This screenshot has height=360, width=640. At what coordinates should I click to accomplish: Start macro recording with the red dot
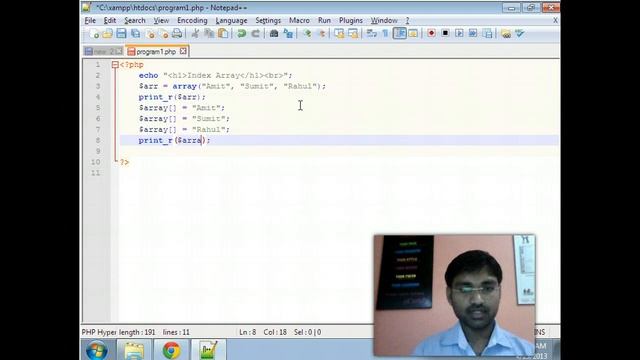point(431,33)
